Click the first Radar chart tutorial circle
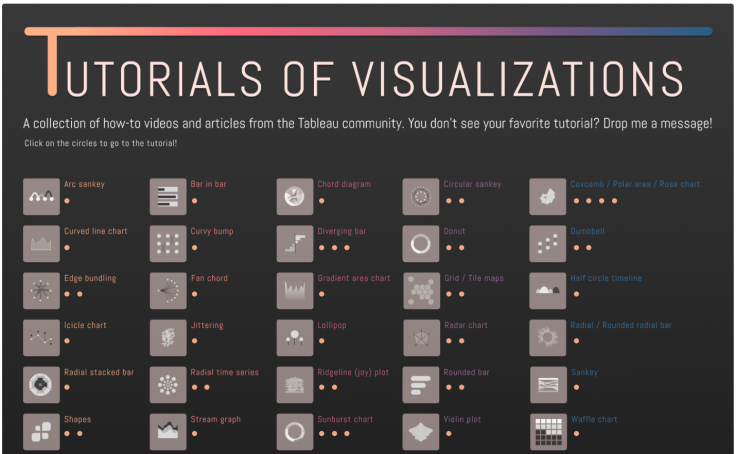The image size is (736, 454). (x=449, y=341)
